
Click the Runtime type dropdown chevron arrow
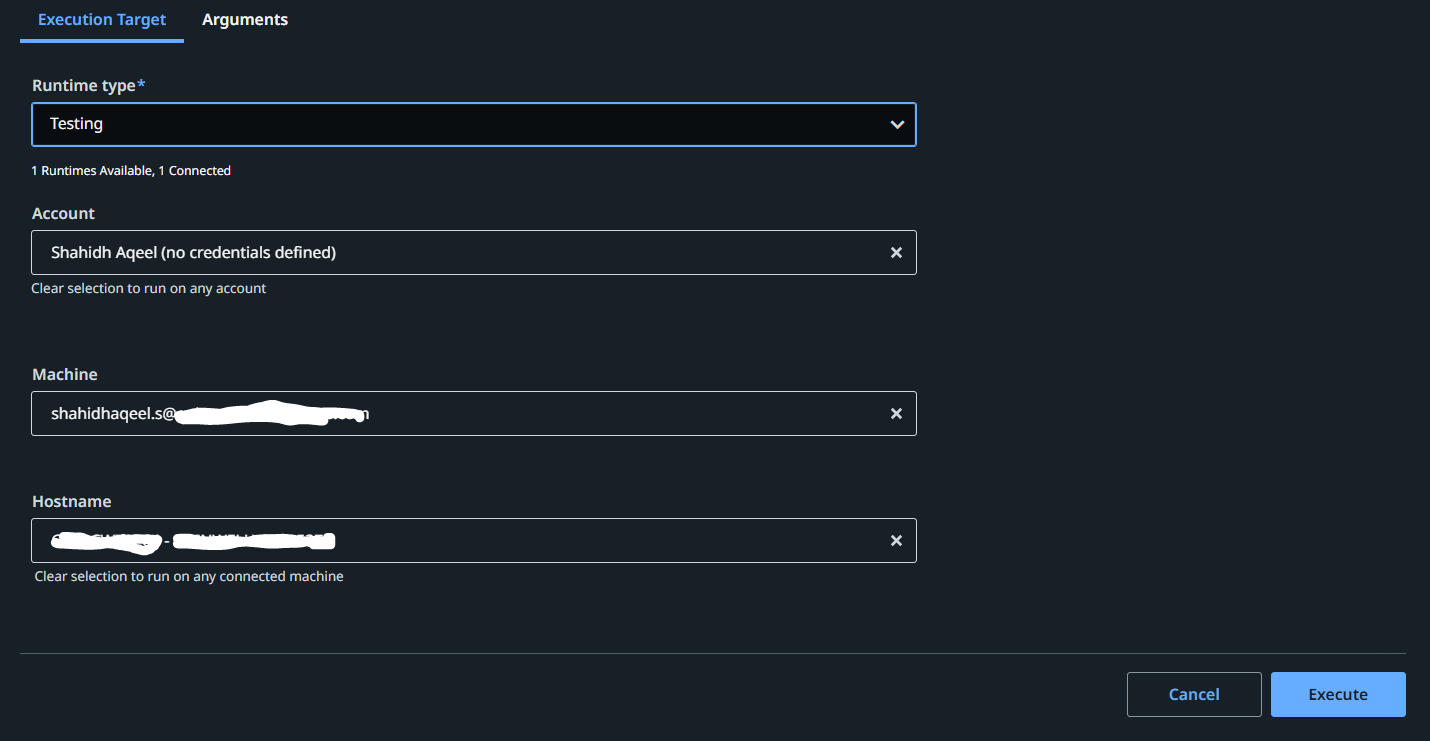(x=897, y=125)
